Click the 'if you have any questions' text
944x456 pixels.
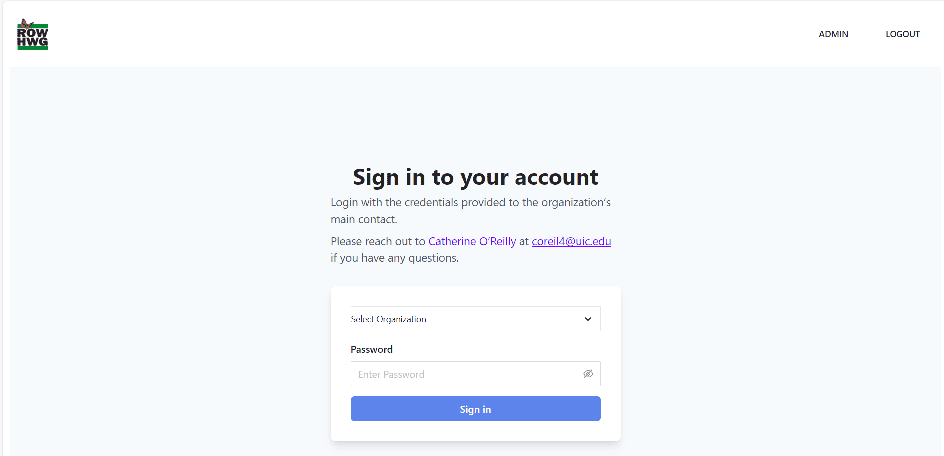coord(394,259)
